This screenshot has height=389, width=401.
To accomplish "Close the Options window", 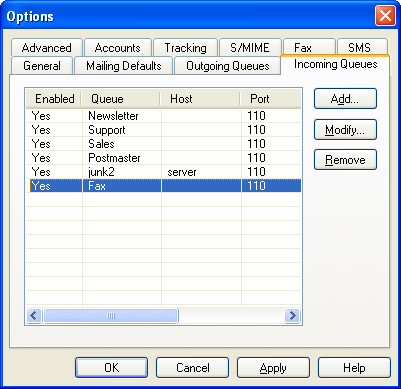I will coord(385,16).
